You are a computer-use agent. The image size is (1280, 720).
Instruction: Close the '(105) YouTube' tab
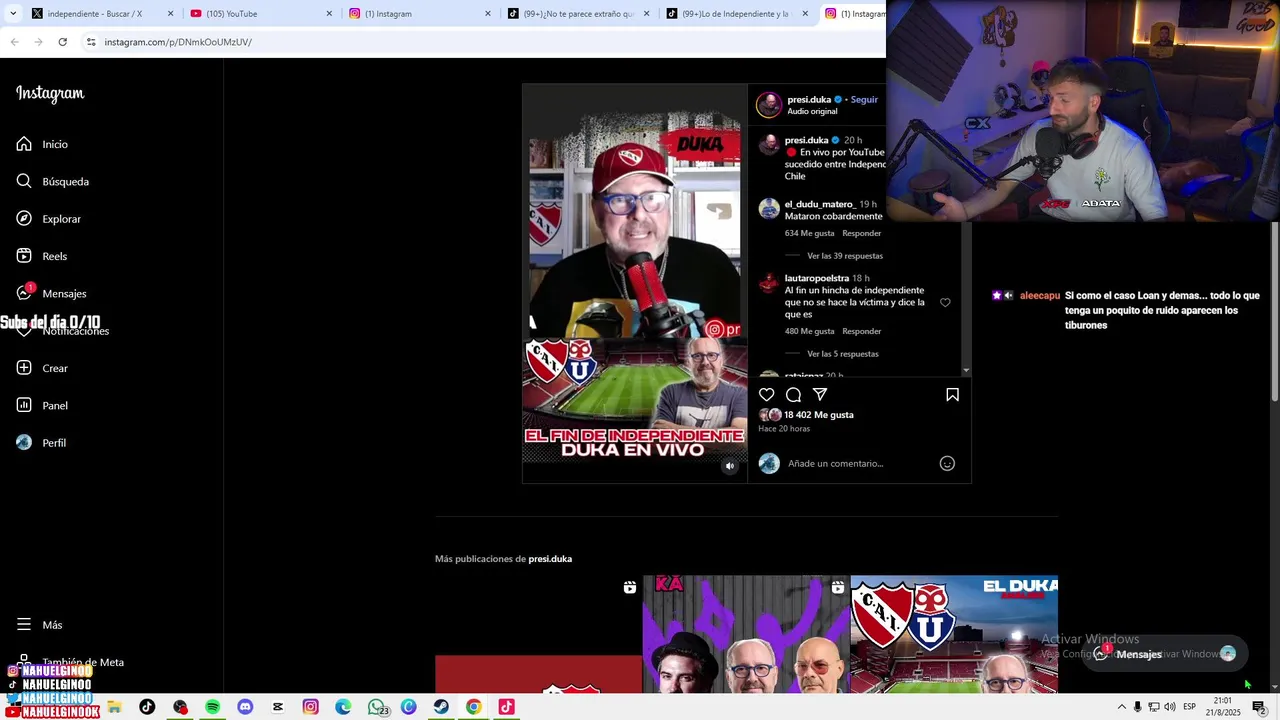pyautogui.click(x=329, y=14)
